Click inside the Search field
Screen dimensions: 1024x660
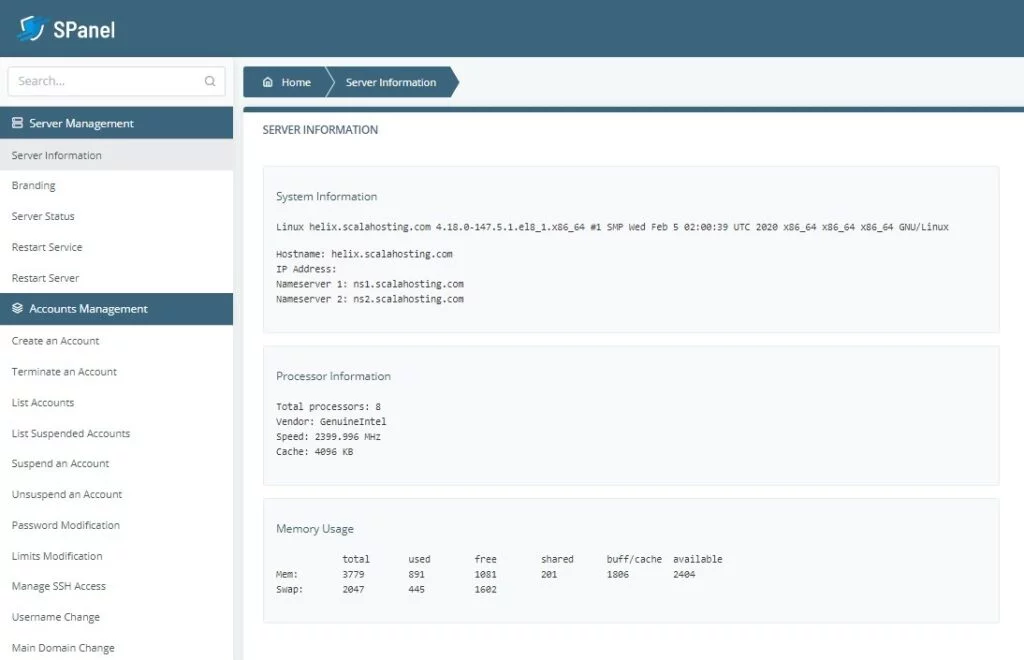pos(100,81)
